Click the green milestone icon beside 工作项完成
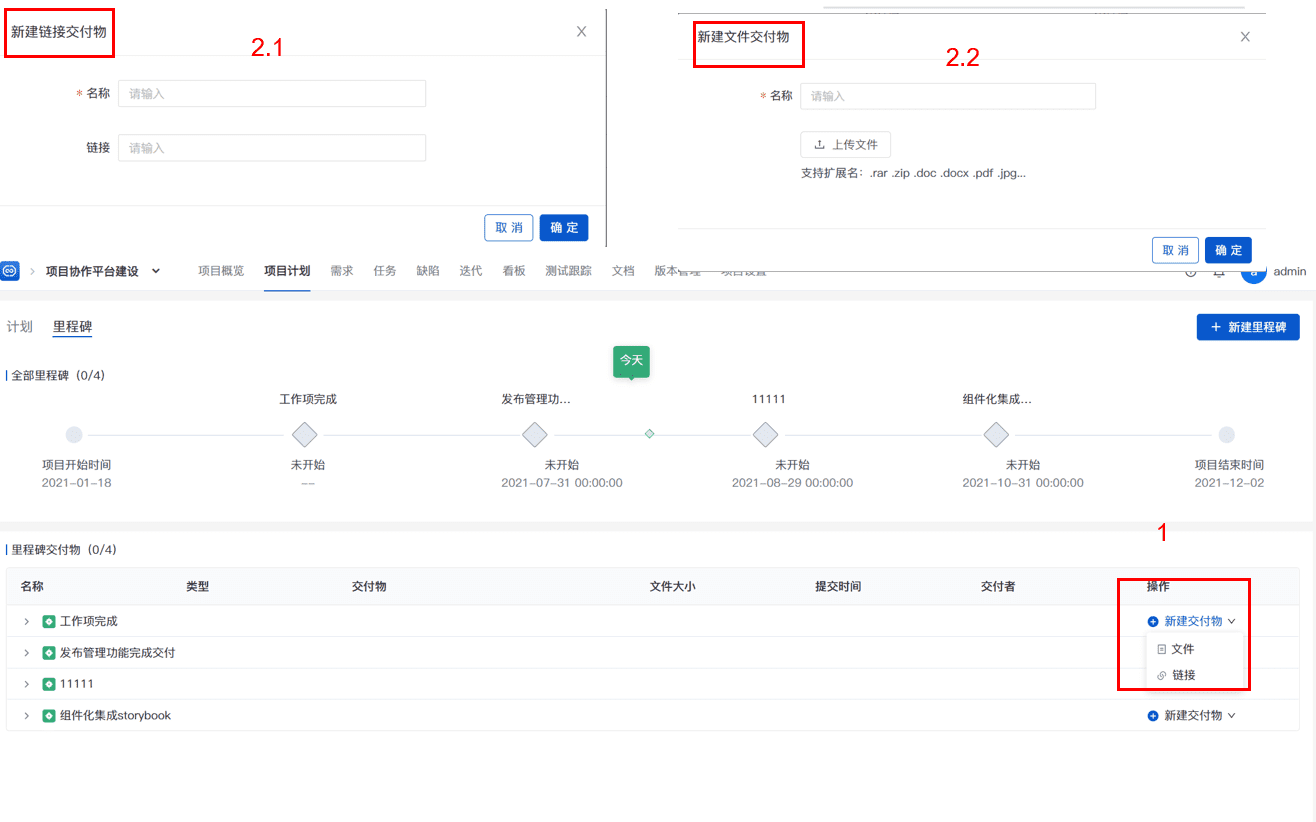Screen dimensions: 1316x822 [x=49, y=621]
